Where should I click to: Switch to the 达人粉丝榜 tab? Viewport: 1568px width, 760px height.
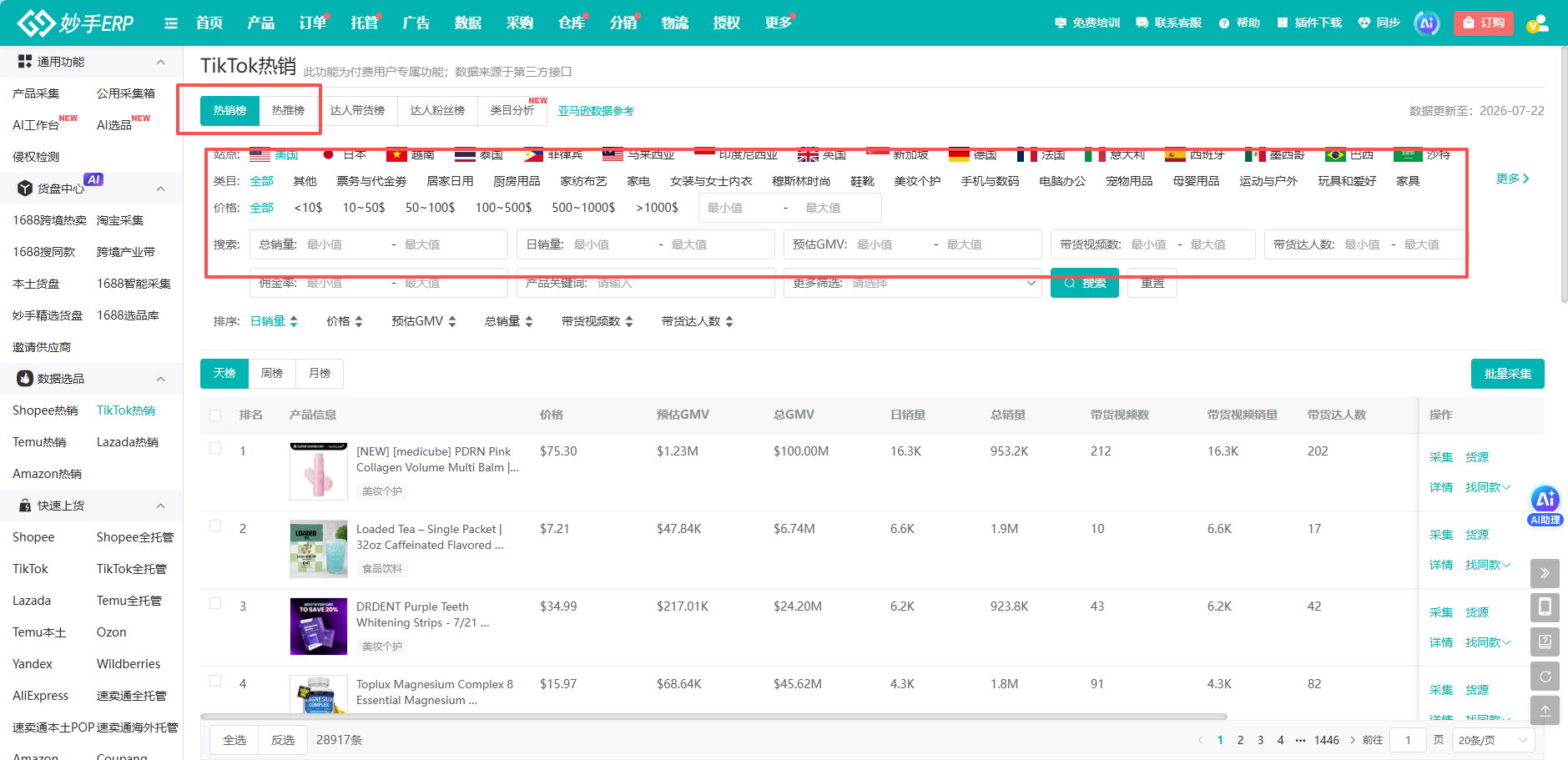[x=437, y=111]
